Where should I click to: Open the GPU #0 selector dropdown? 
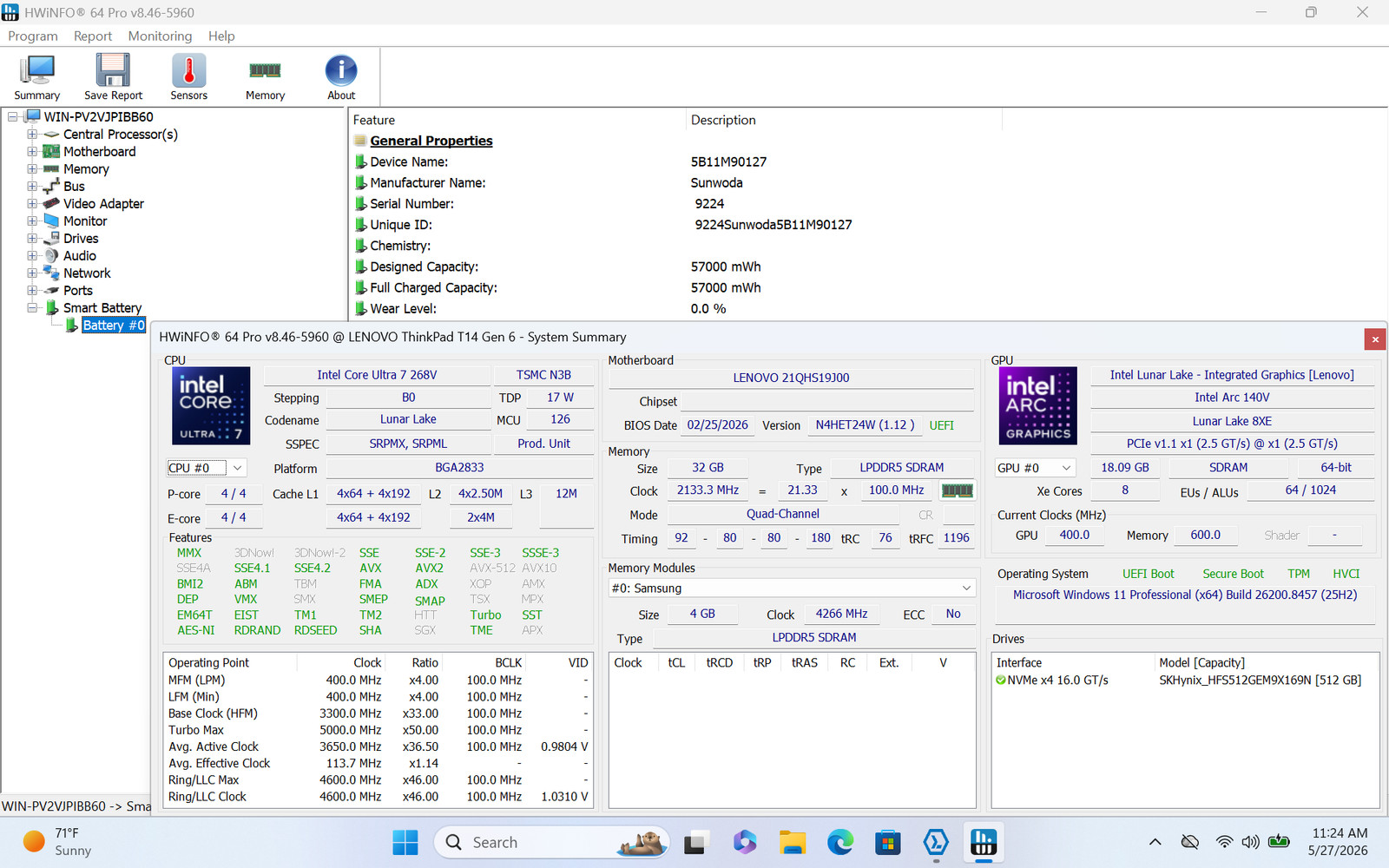(1036, 468)
